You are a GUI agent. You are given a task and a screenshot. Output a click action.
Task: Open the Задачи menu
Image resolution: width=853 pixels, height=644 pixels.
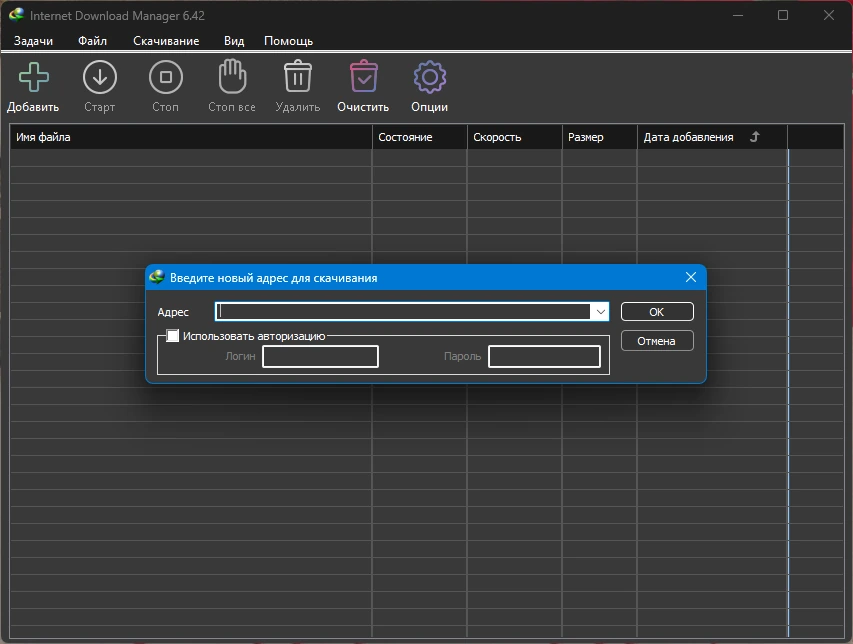33,41
